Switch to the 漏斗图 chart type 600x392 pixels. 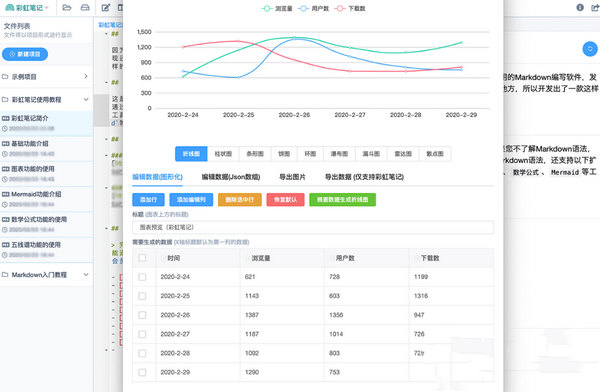[371, 154]
